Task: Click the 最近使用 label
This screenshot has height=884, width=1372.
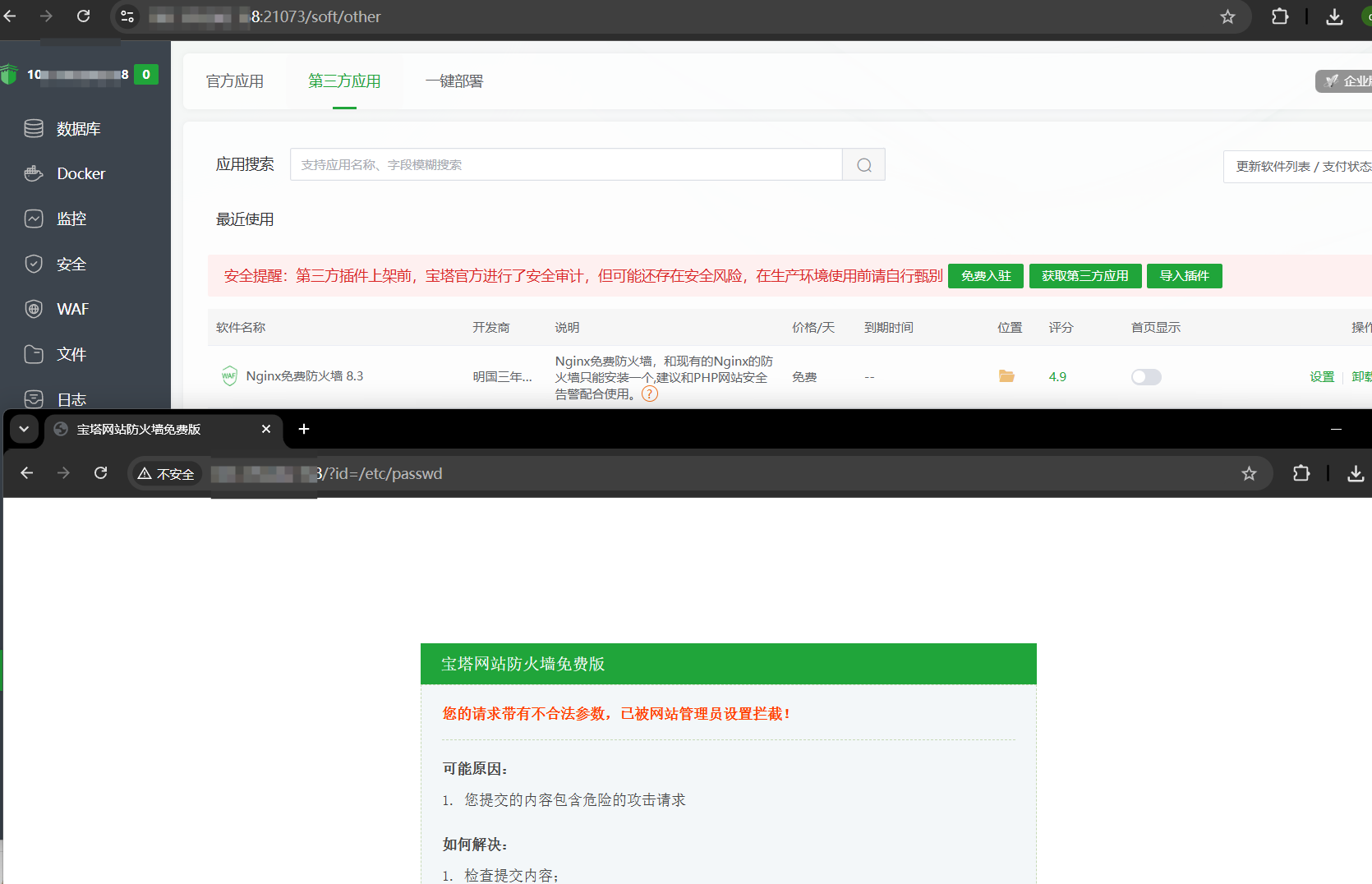Action: (245, 219)
